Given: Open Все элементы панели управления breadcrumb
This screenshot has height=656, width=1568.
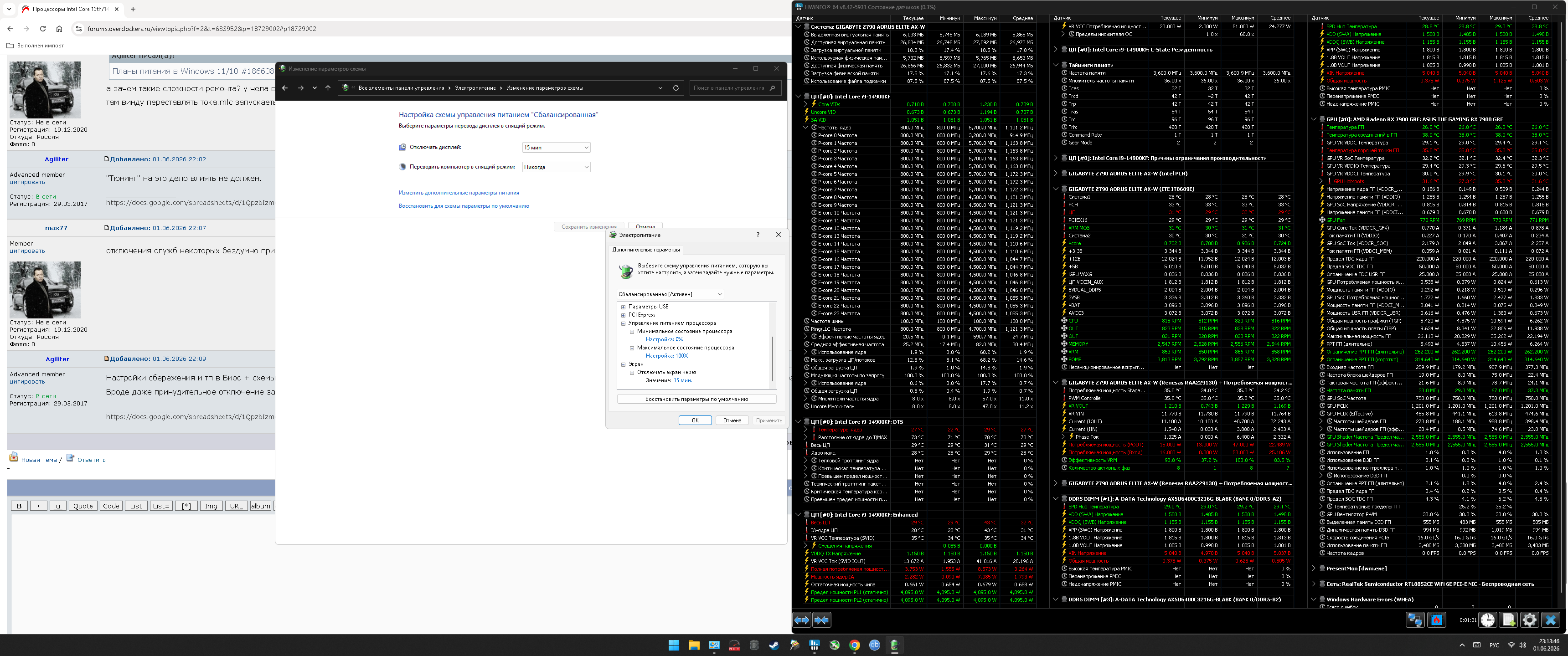Looking at the screenshot, I should 401,87.
